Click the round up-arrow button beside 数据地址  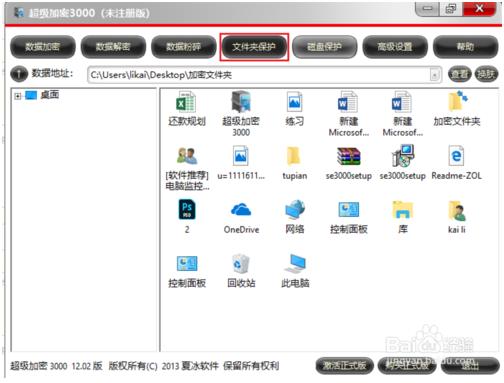click(19, 74)
